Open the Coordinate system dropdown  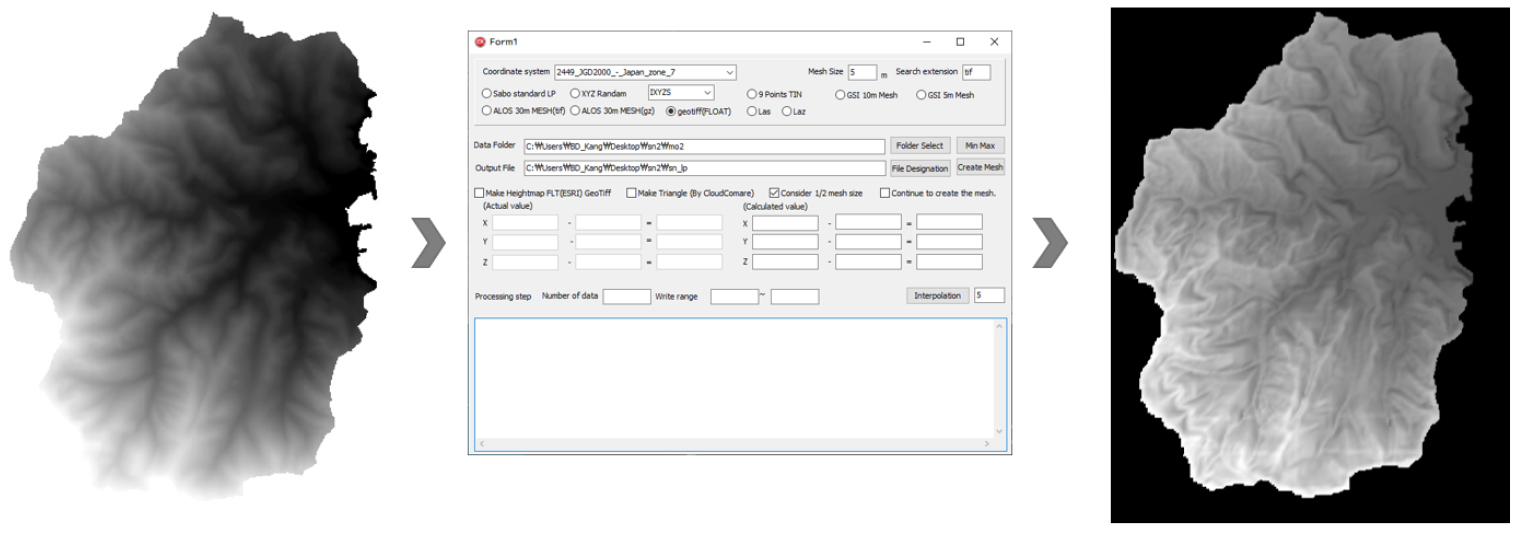tap(729, 72)
